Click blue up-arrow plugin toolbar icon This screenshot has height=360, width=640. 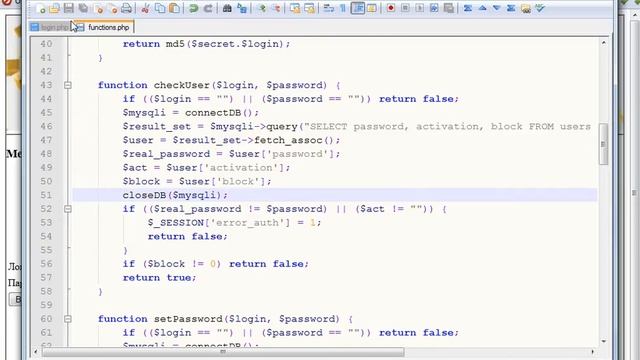point(482,8)
